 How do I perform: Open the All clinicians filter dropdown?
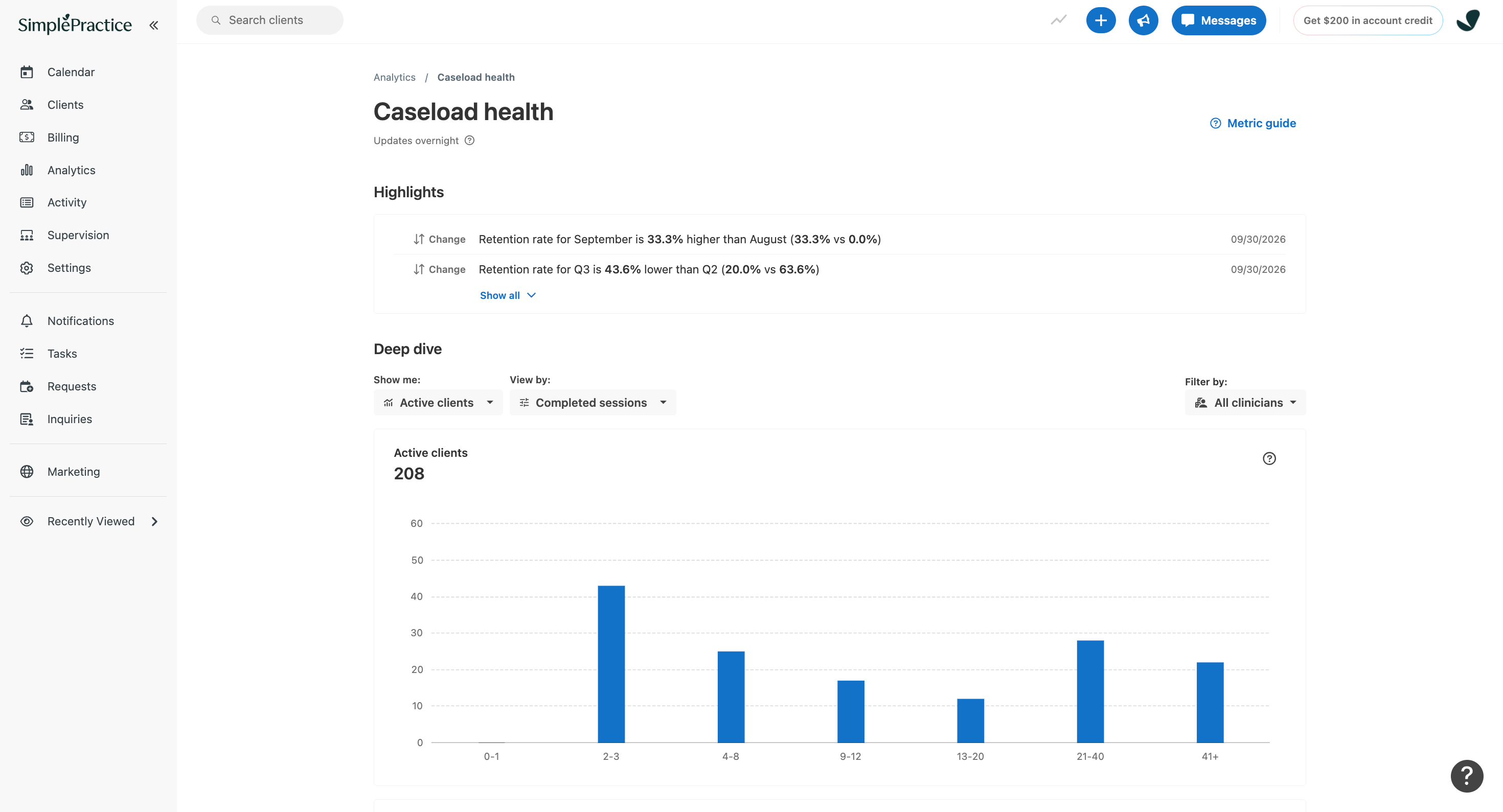pos(1244,403)
